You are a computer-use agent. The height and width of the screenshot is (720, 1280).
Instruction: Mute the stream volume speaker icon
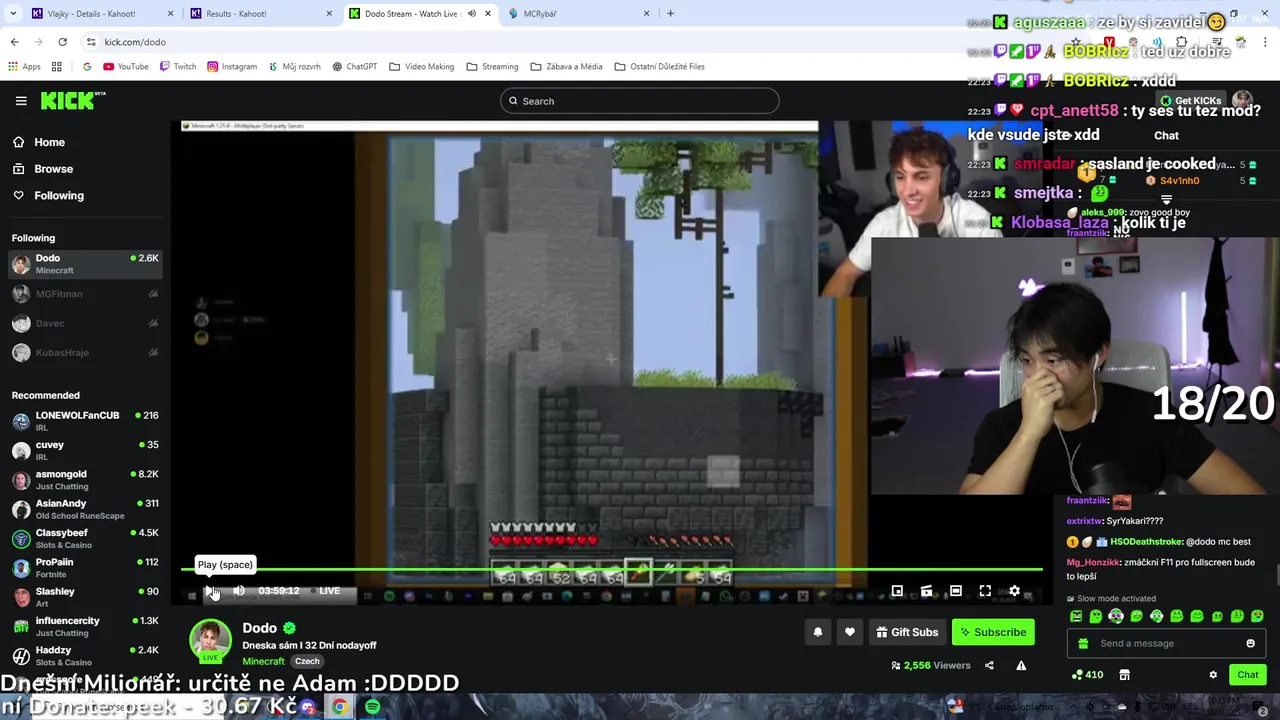point(239,591)
